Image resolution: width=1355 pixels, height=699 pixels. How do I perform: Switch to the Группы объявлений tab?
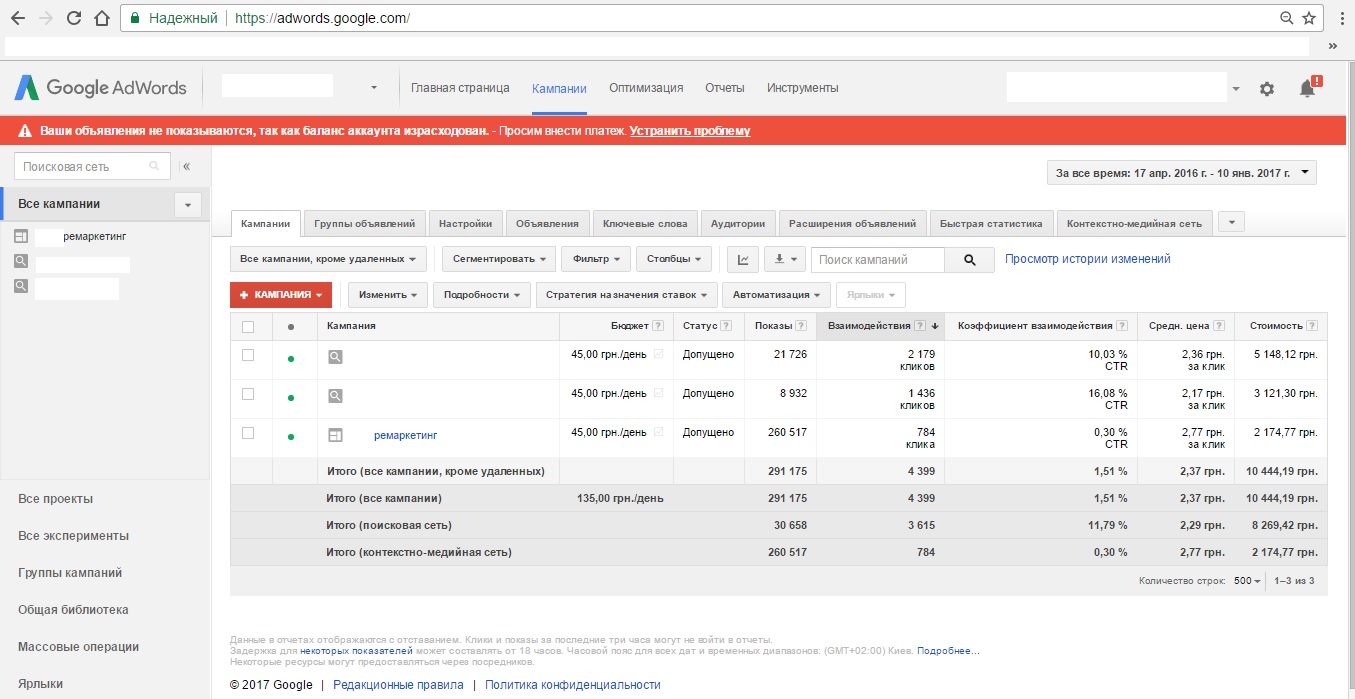(365, 224)
